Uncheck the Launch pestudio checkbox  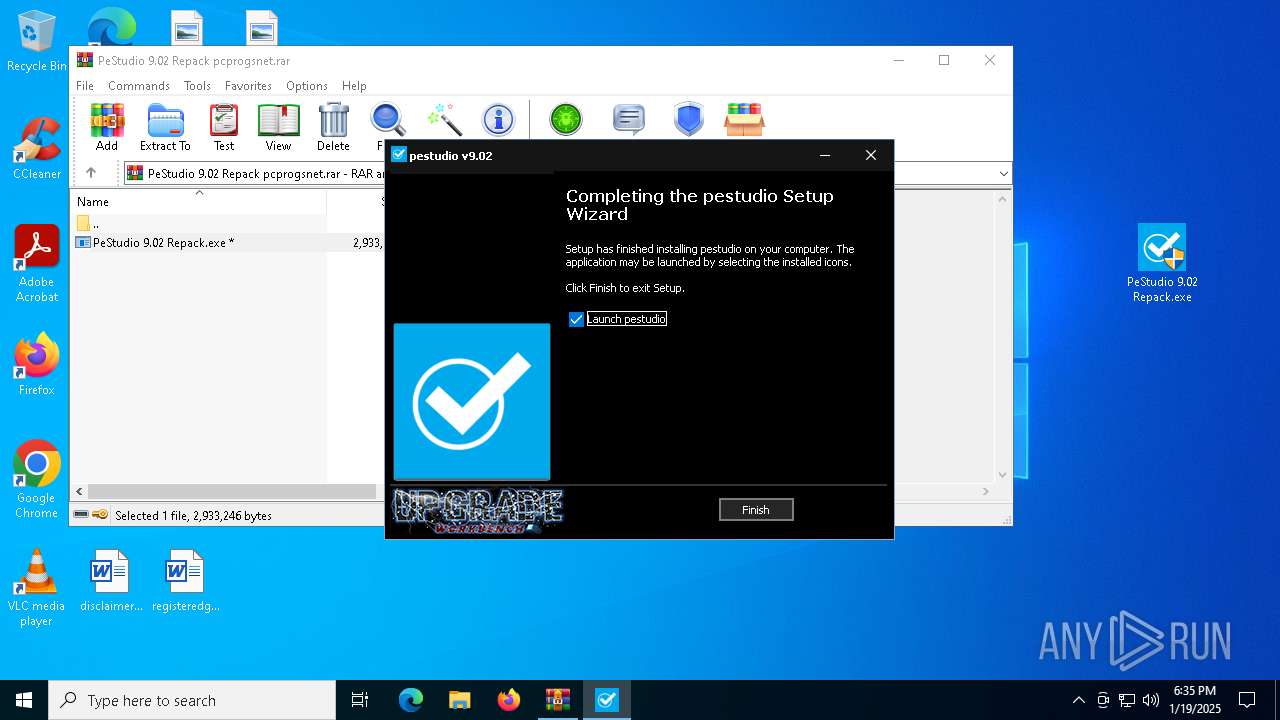point(576,319)
